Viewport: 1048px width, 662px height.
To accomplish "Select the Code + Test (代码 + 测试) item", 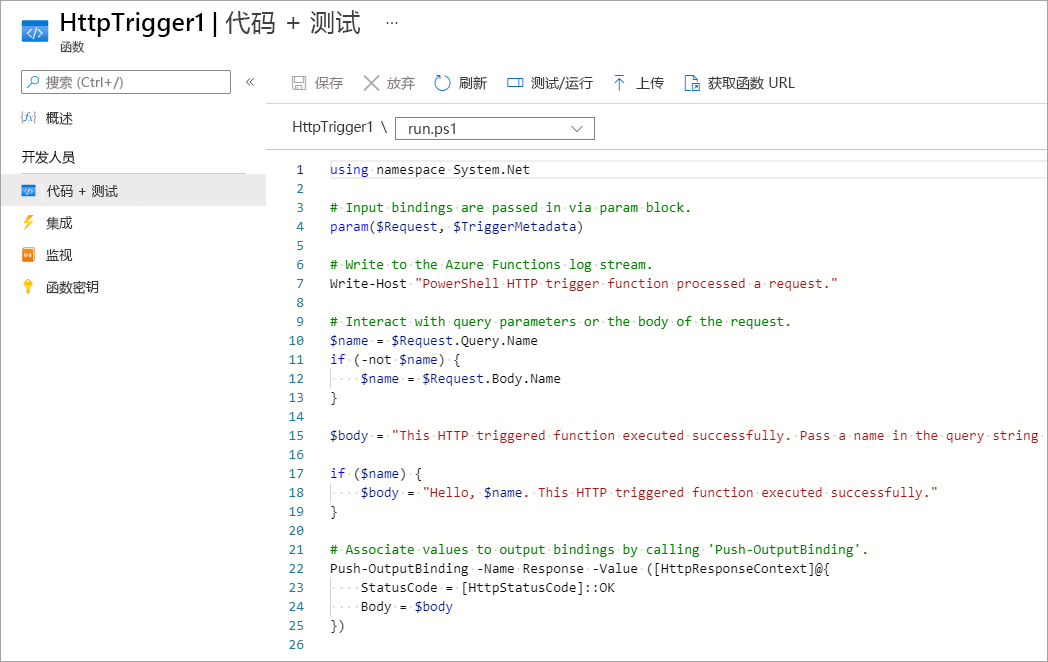I will [x=82, y=191].
